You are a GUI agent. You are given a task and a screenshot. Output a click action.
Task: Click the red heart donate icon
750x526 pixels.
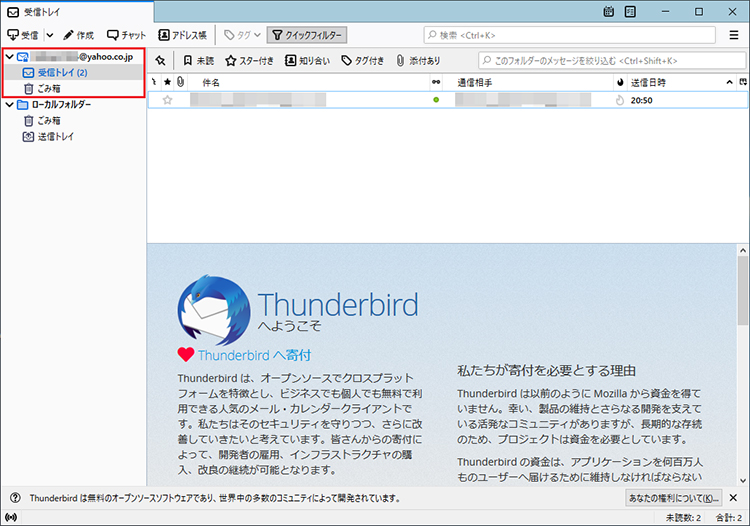coord(186,354)
